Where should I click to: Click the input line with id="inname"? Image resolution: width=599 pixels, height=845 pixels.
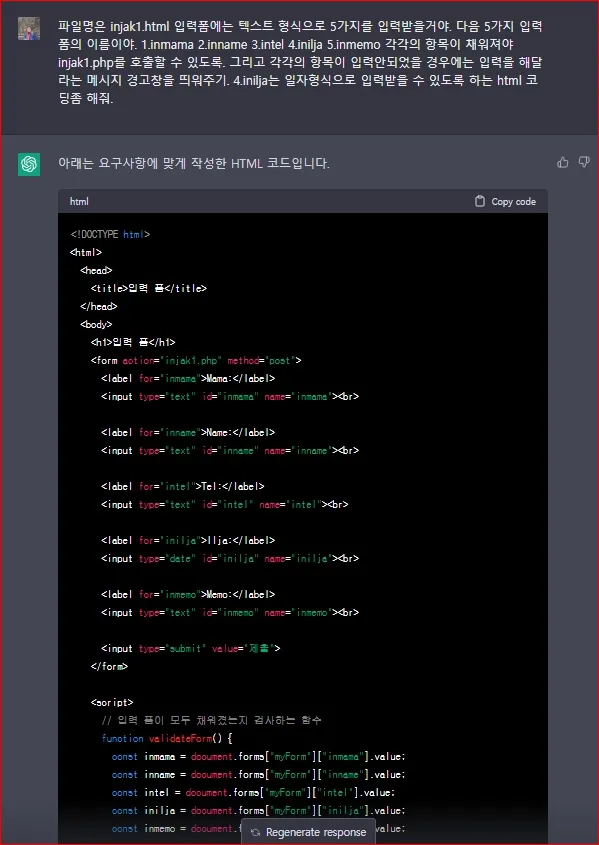[230, 451]
